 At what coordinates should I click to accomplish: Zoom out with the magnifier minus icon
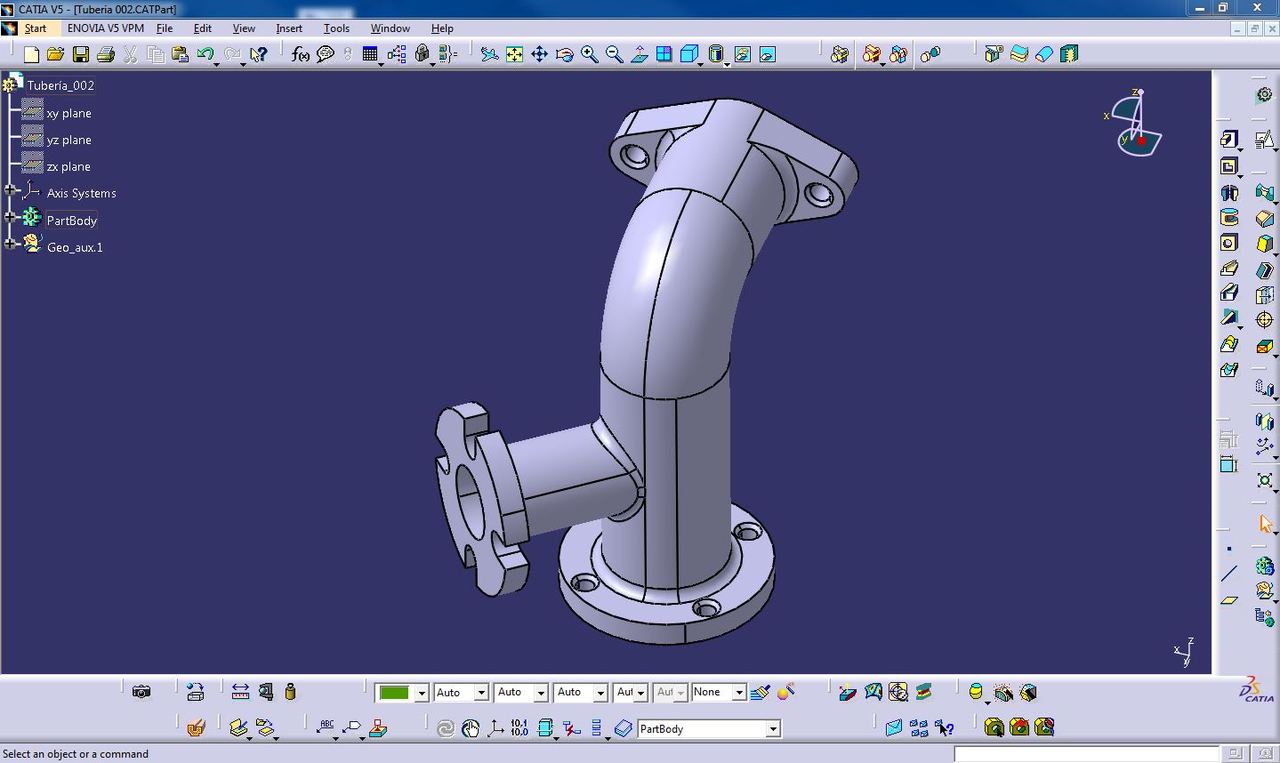tap(614, 54)
